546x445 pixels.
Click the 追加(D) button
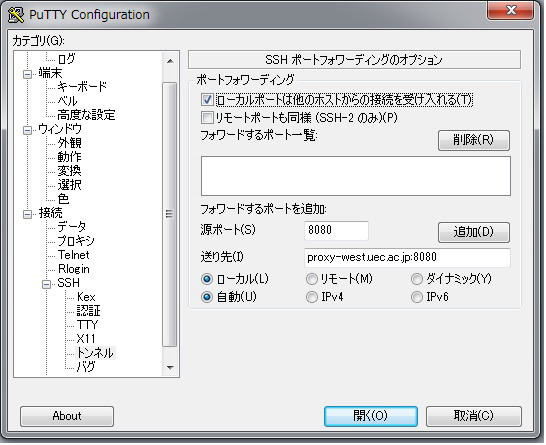point(474,232)
